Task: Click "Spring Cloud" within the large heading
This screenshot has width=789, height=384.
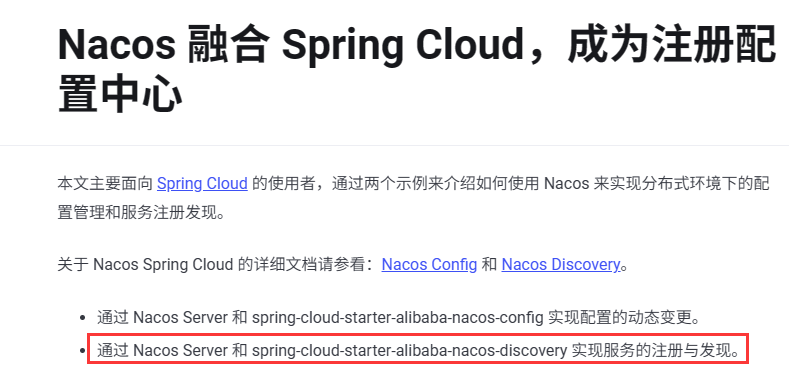Action: [x=403, y=46]
